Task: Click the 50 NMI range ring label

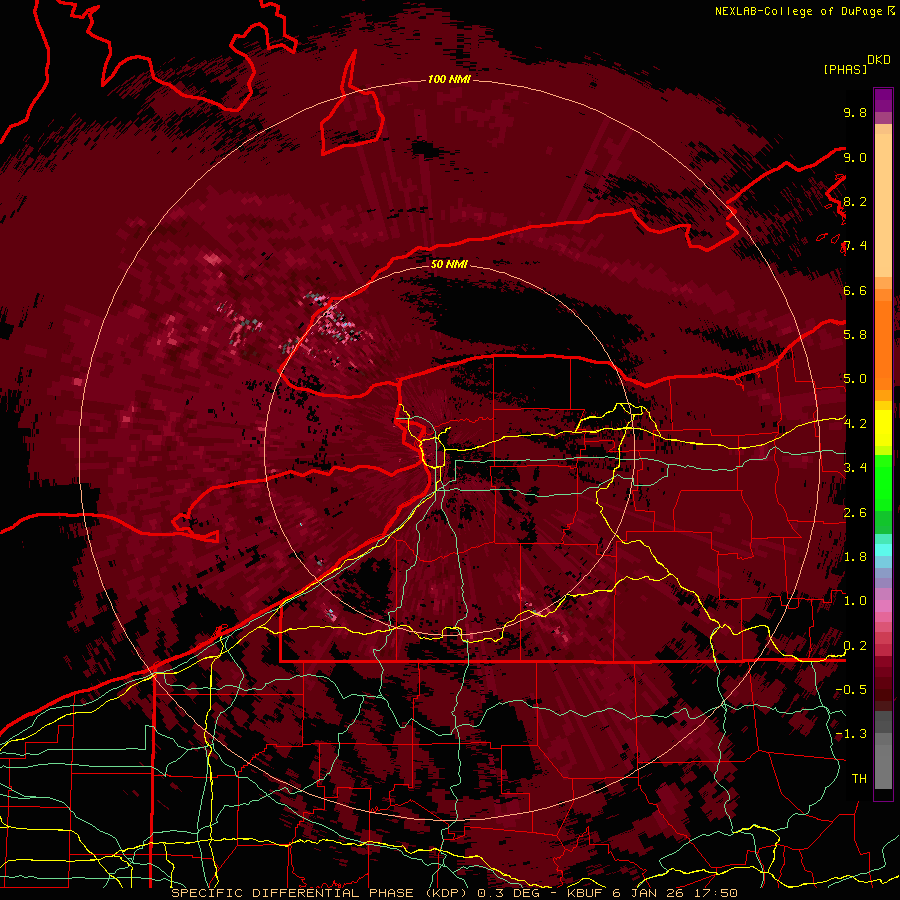Action: coord(449,264)
